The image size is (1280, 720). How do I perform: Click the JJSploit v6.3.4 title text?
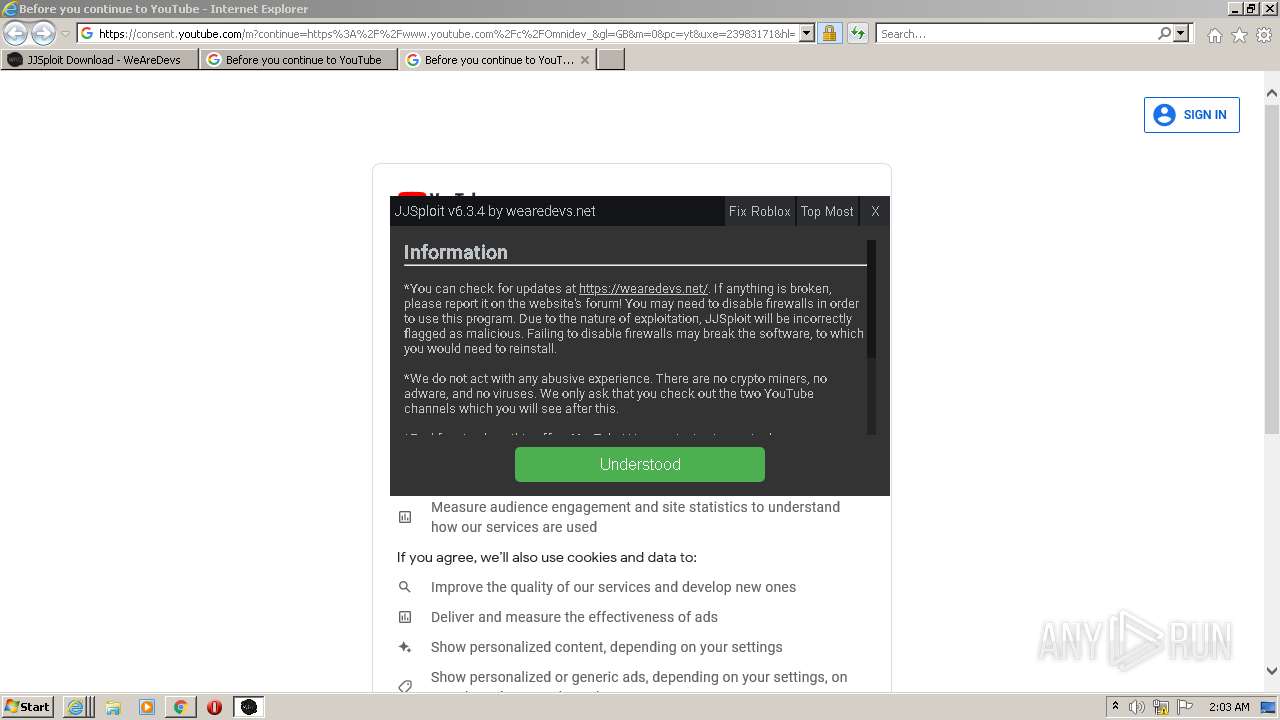coord(495,211)
